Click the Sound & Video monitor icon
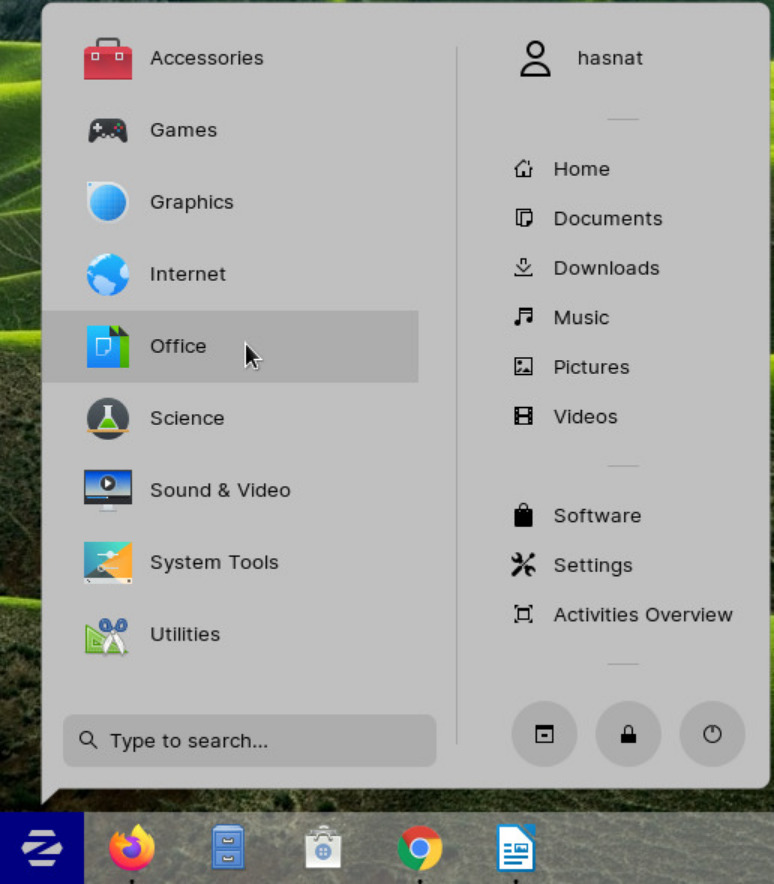 [108, 490]
